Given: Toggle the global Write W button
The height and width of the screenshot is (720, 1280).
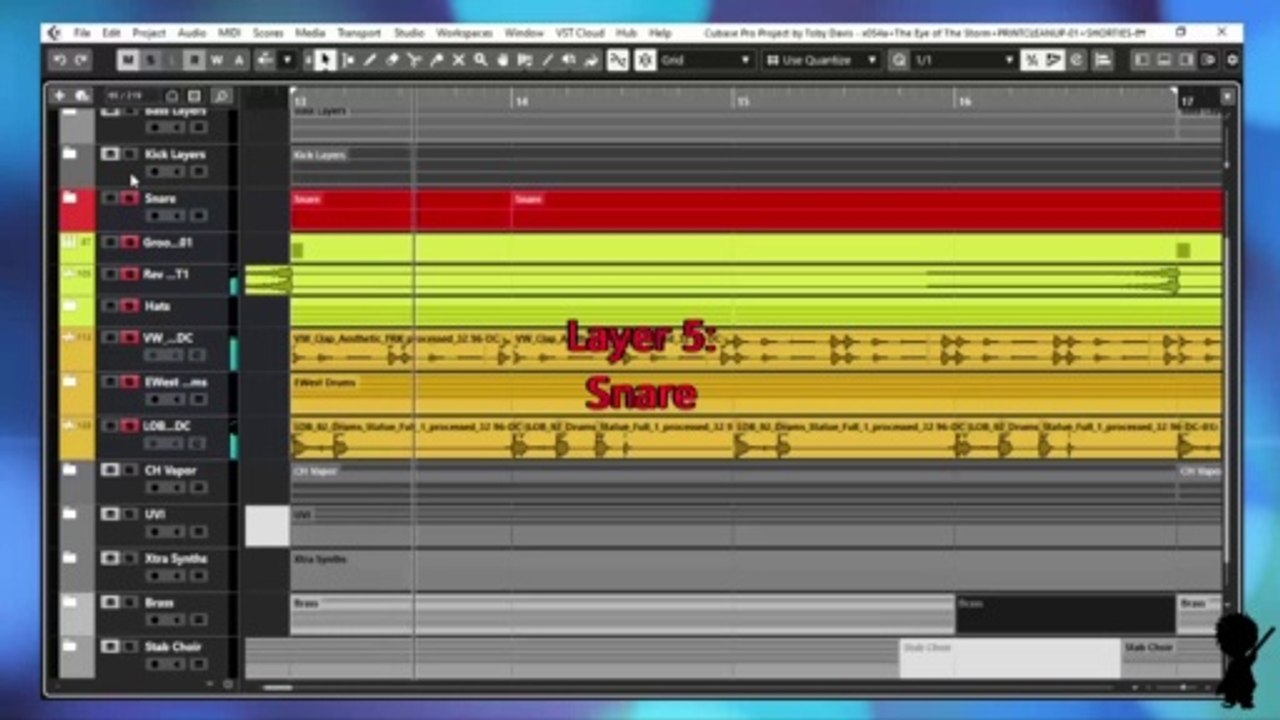Looking at the screenshot, I should pos(216,60).
